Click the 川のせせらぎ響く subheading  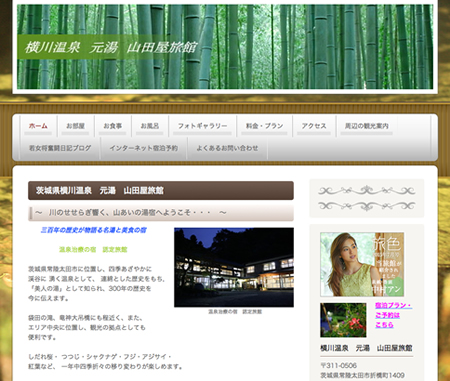pyautogui.click(x=161, y=213)
